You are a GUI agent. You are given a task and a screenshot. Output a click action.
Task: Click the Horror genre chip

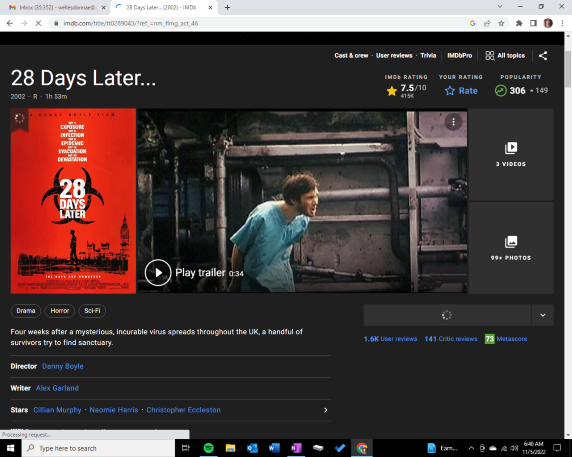pyautogui.click(x=60, y=311)
